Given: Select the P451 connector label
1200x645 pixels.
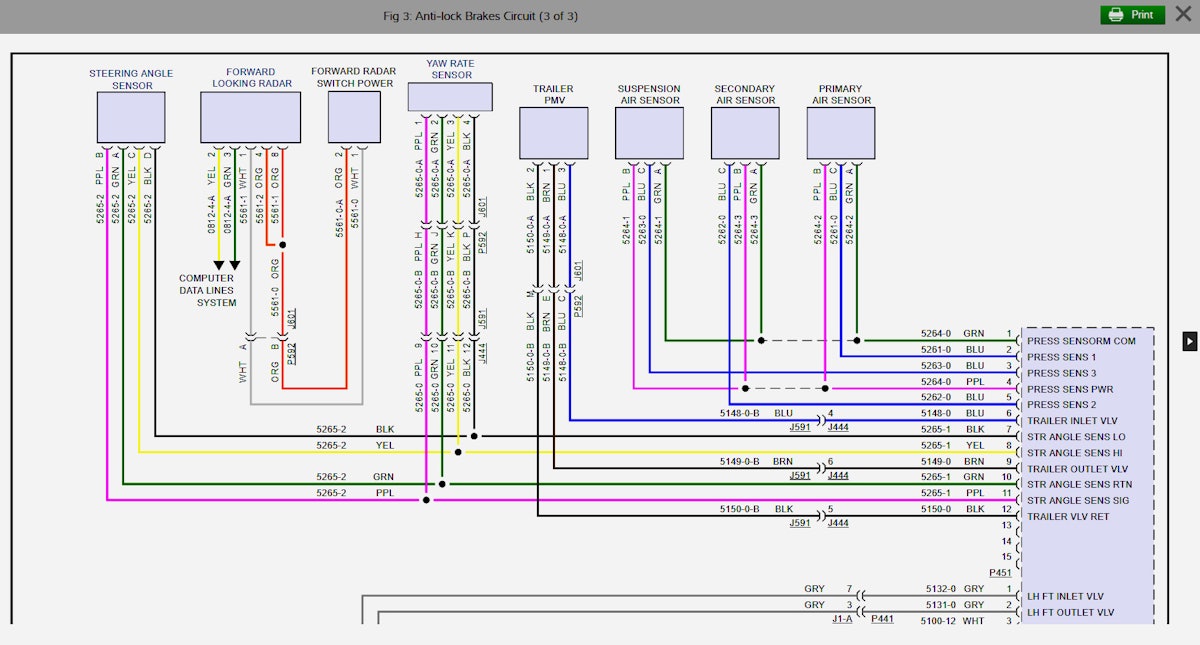Looking at the screenshot, I should pos(999,572).
